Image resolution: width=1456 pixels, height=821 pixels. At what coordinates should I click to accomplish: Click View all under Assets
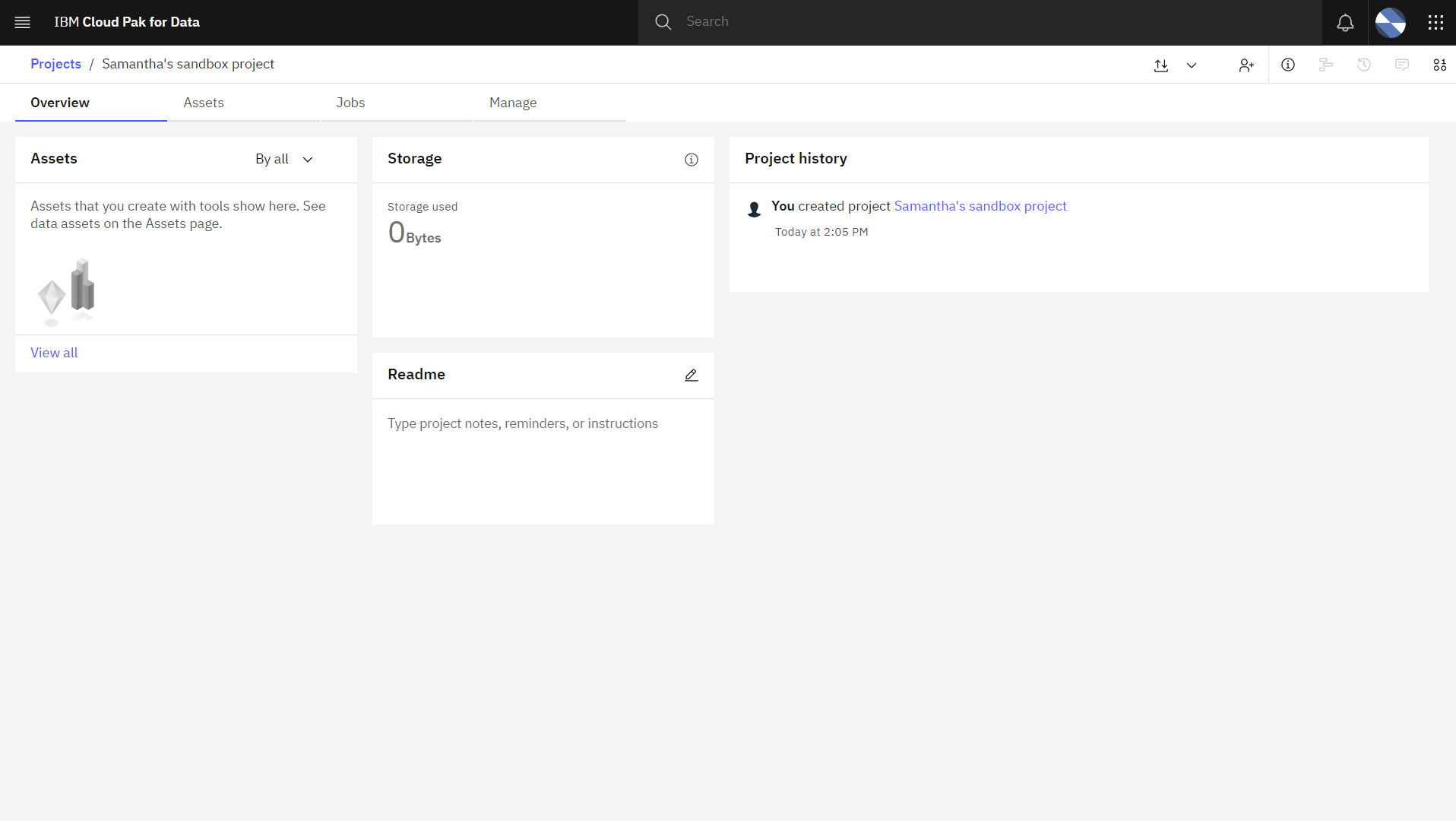point(53,352)
